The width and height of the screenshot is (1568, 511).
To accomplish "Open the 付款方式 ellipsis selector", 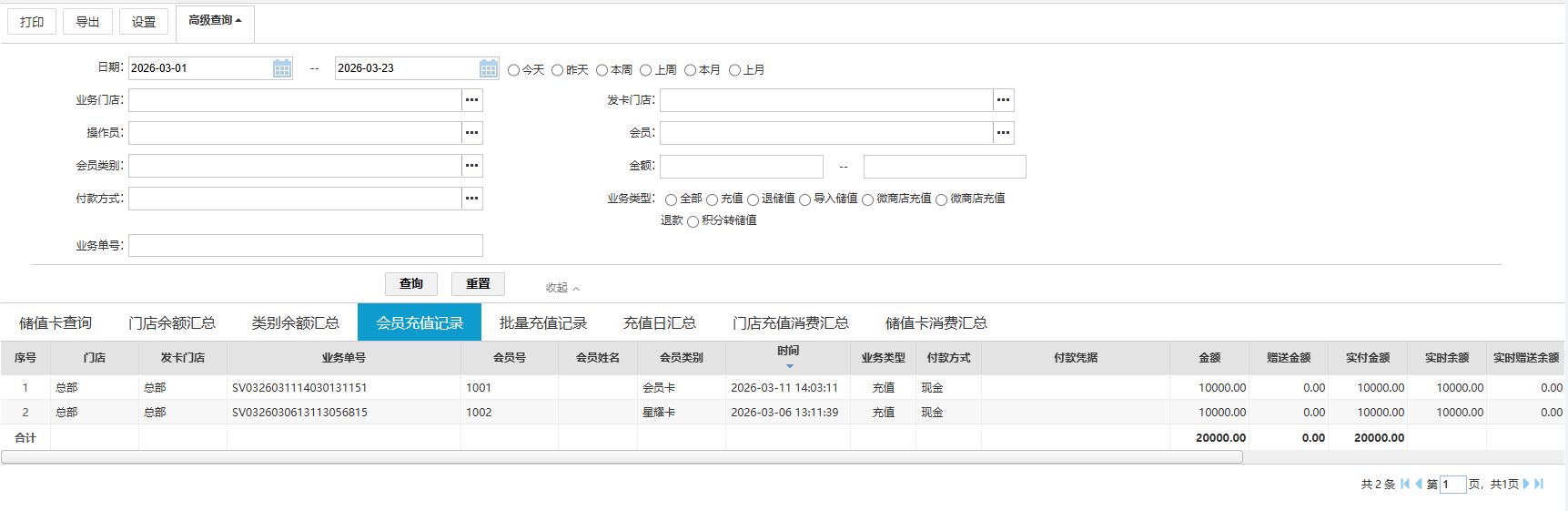I will point(471,199).
